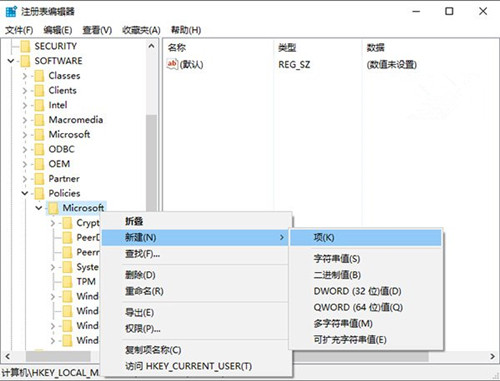Click the ODBC folder icon
This screenshot has width=500, height=381.
[x=39, y=149]
